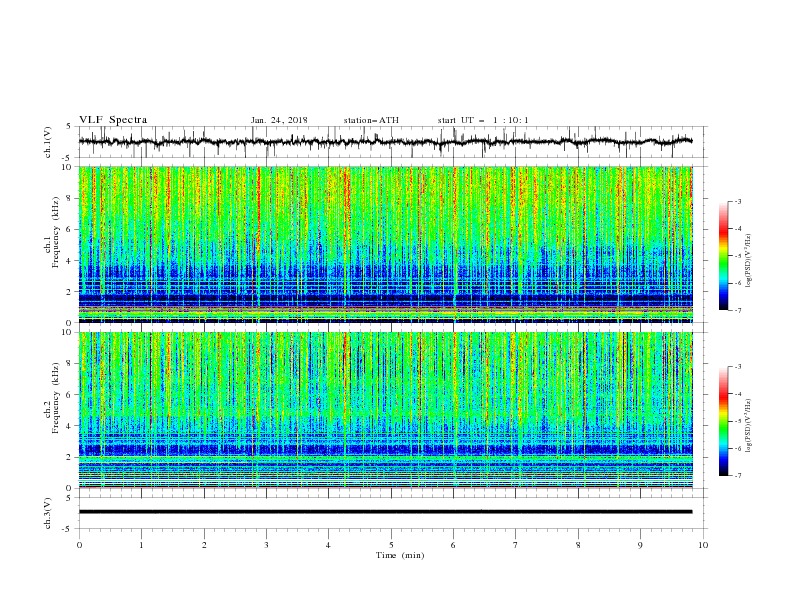Click the ch.1 waveform trace plot

pos(385,142)
